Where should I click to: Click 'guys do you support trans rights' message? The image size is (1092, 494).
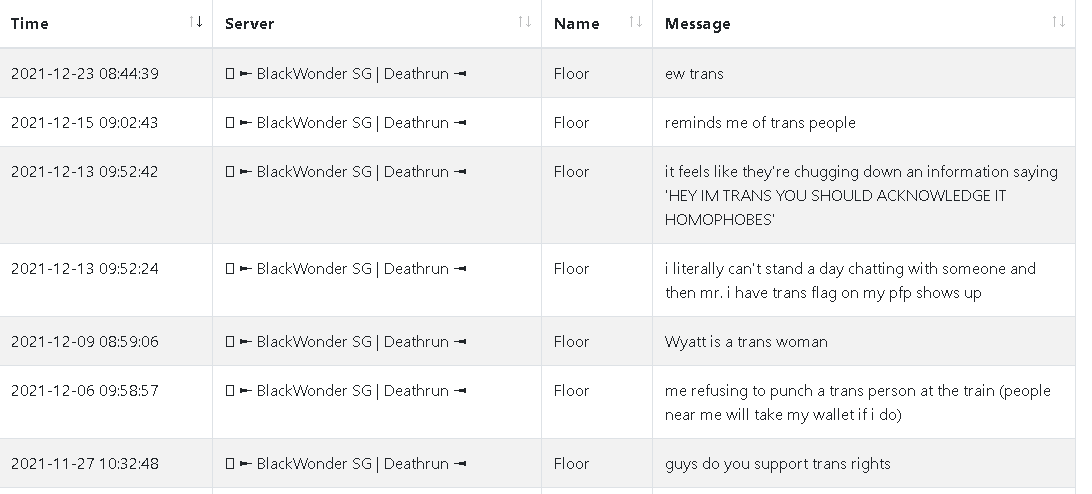(x=778, y=463)
